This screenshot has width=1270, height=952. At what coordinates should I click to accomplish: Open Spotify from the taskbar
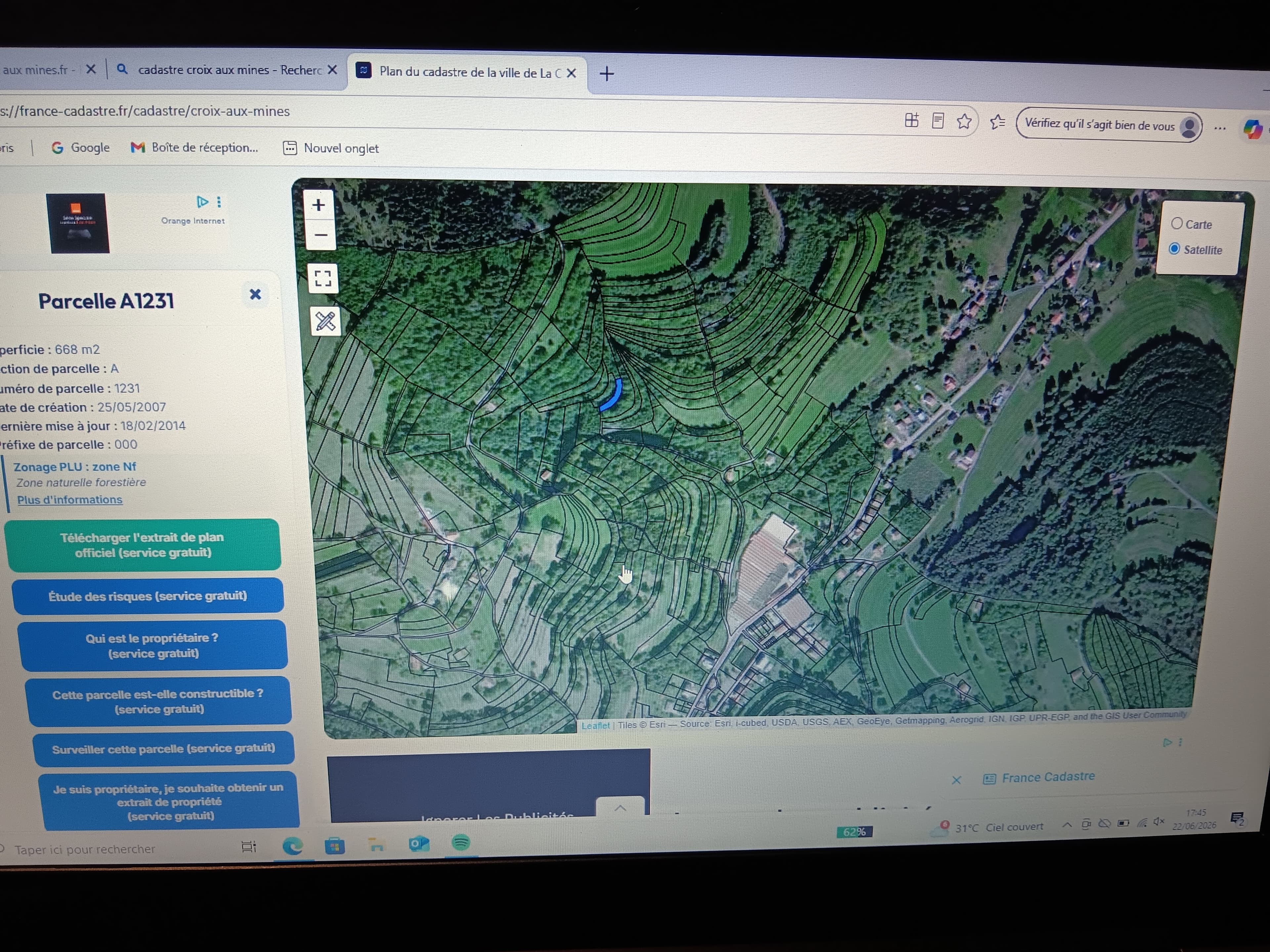461,842
